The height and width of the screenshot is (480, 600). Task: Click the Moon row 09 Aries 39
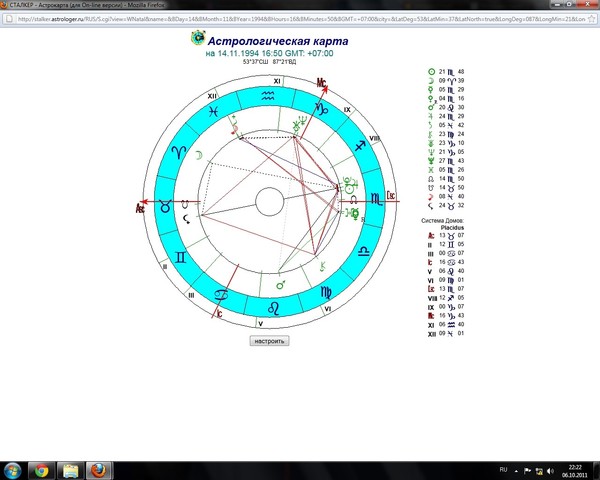[x=446, y=80]
